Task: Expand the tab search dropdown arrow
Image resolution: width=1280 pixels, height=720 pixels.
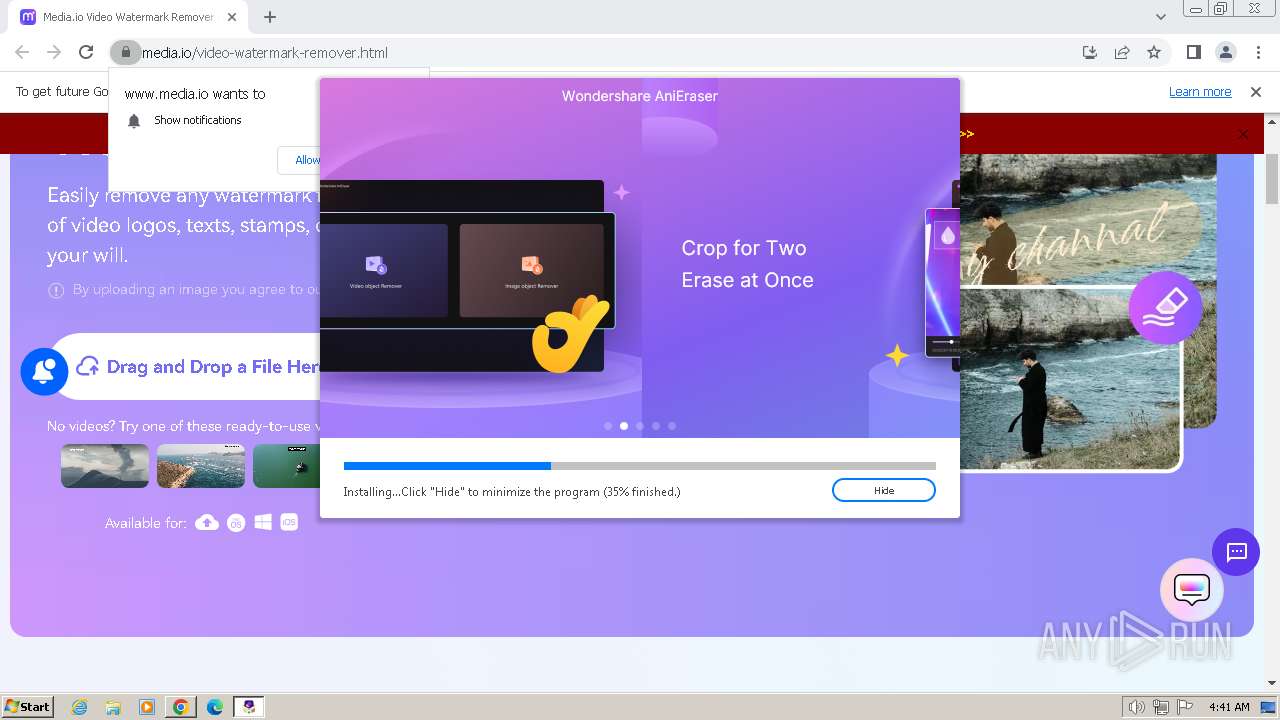Action: 1160,17
